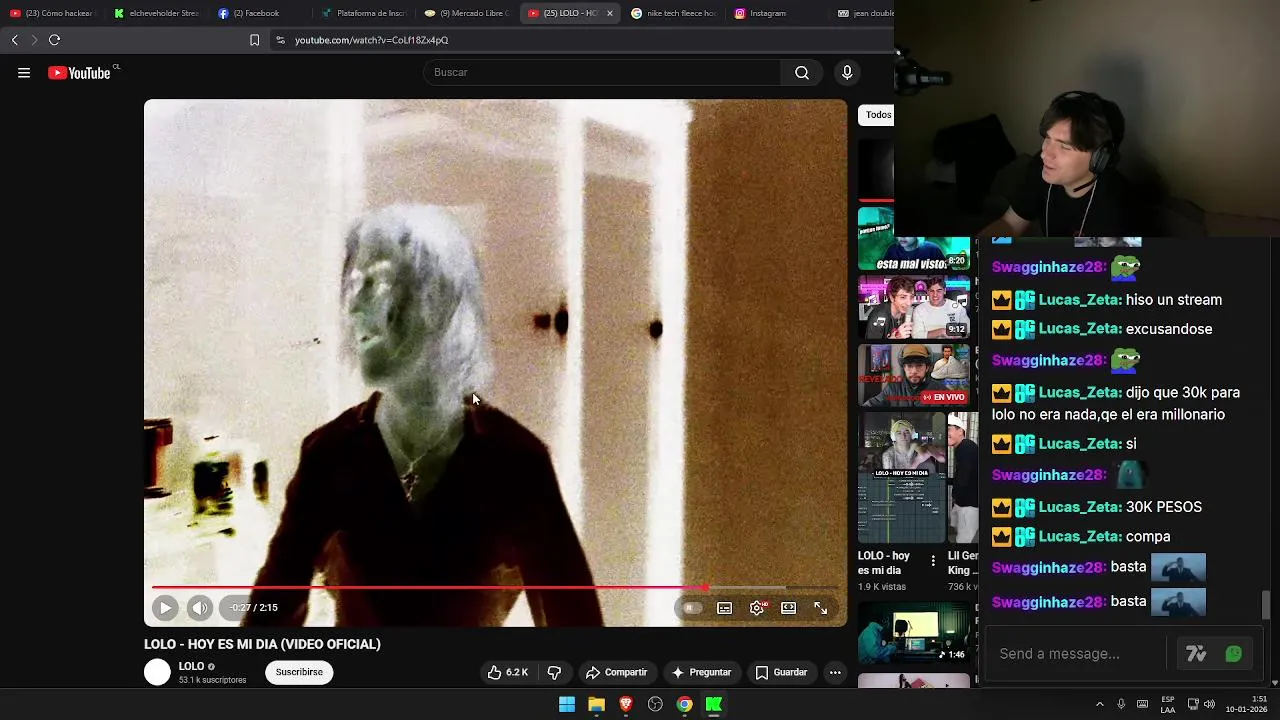Open the 8:20 'esta mal visto' video thumbnail

tap(913, 238)
